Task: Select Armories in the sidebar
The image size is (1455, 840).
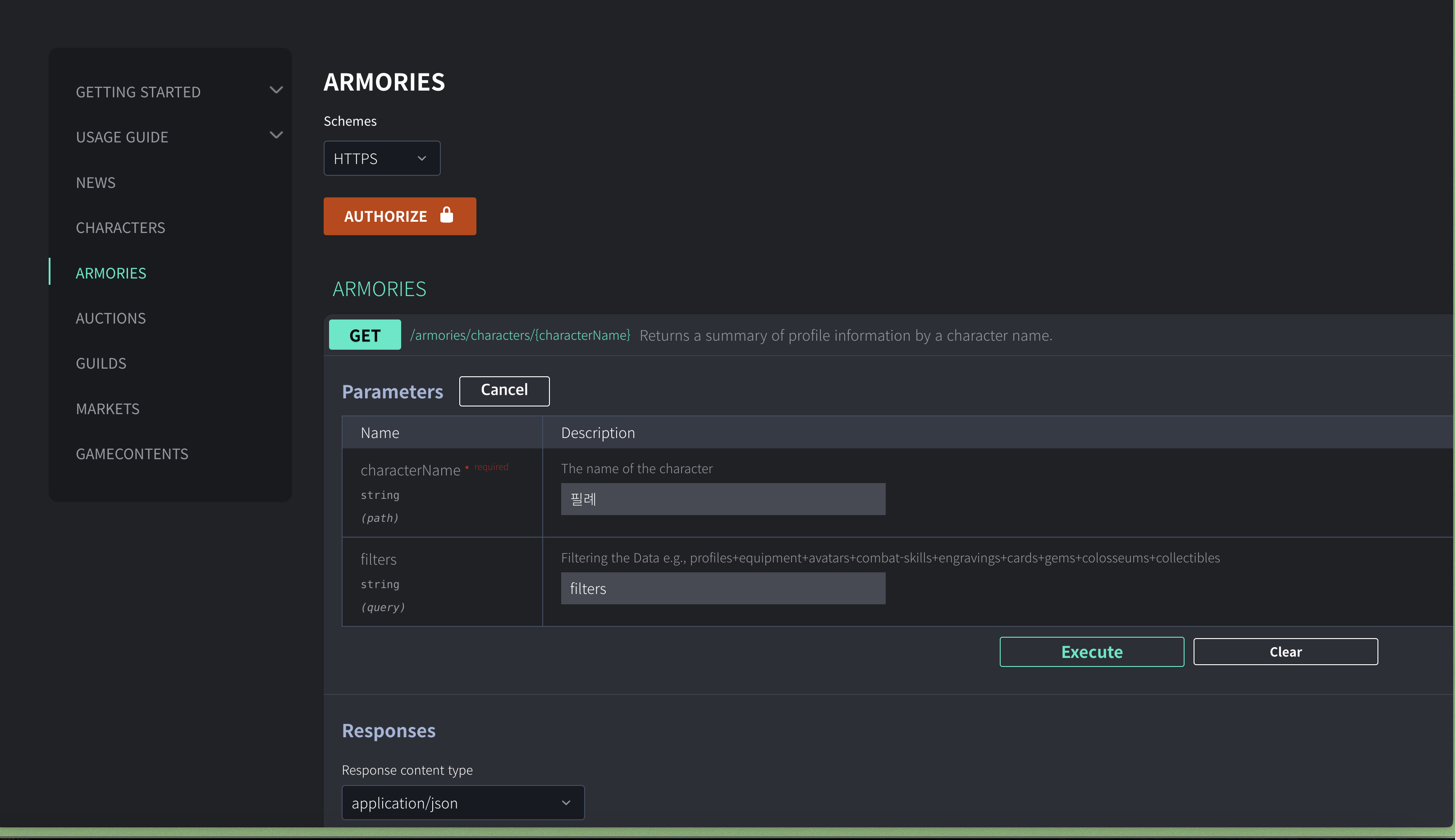Action: tap(111, 273)
